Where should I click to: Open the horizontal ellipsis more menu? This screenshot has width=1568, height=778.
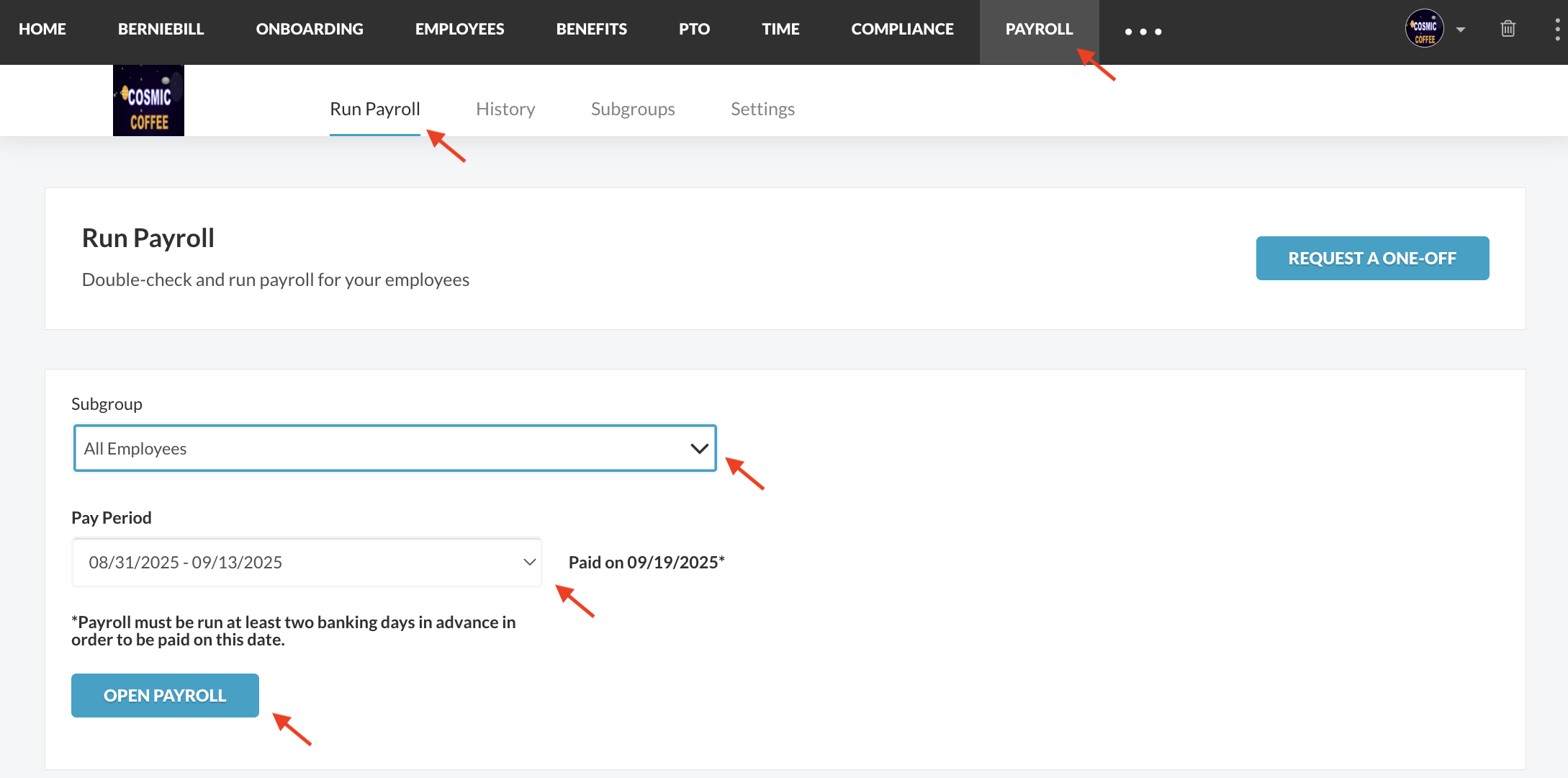click(1143, 32)
